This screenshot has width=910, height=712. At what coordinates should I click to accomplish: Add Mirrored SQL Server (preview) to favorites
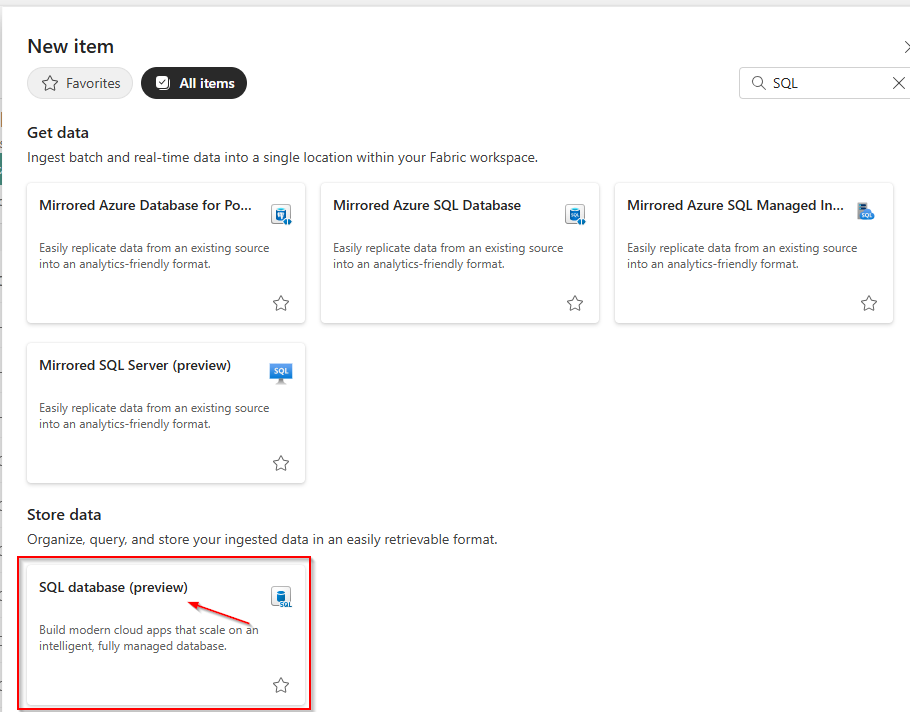pos(281,463)
